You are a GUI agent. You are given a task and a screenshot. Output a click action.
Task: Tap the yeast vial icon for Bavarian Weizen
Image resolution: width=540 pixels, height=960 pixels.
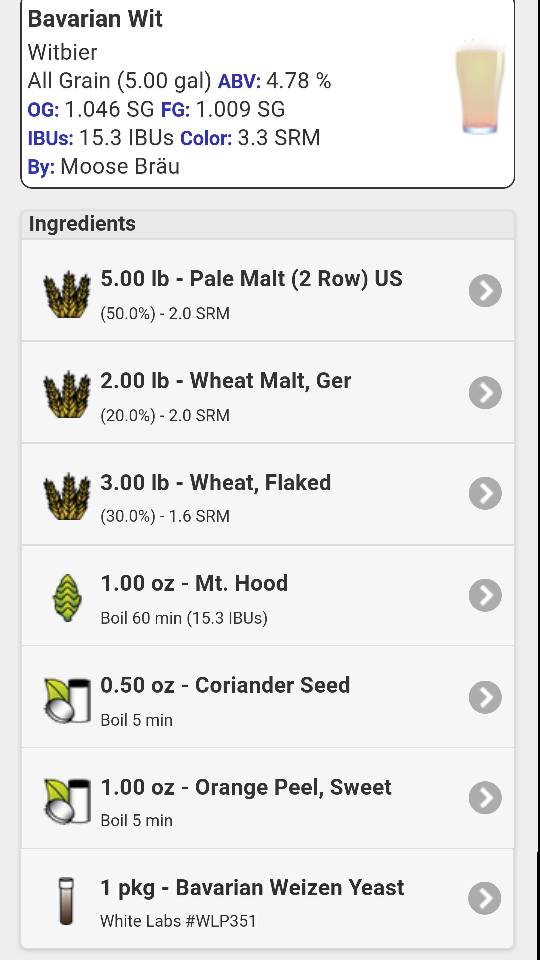tap(66, 901)
